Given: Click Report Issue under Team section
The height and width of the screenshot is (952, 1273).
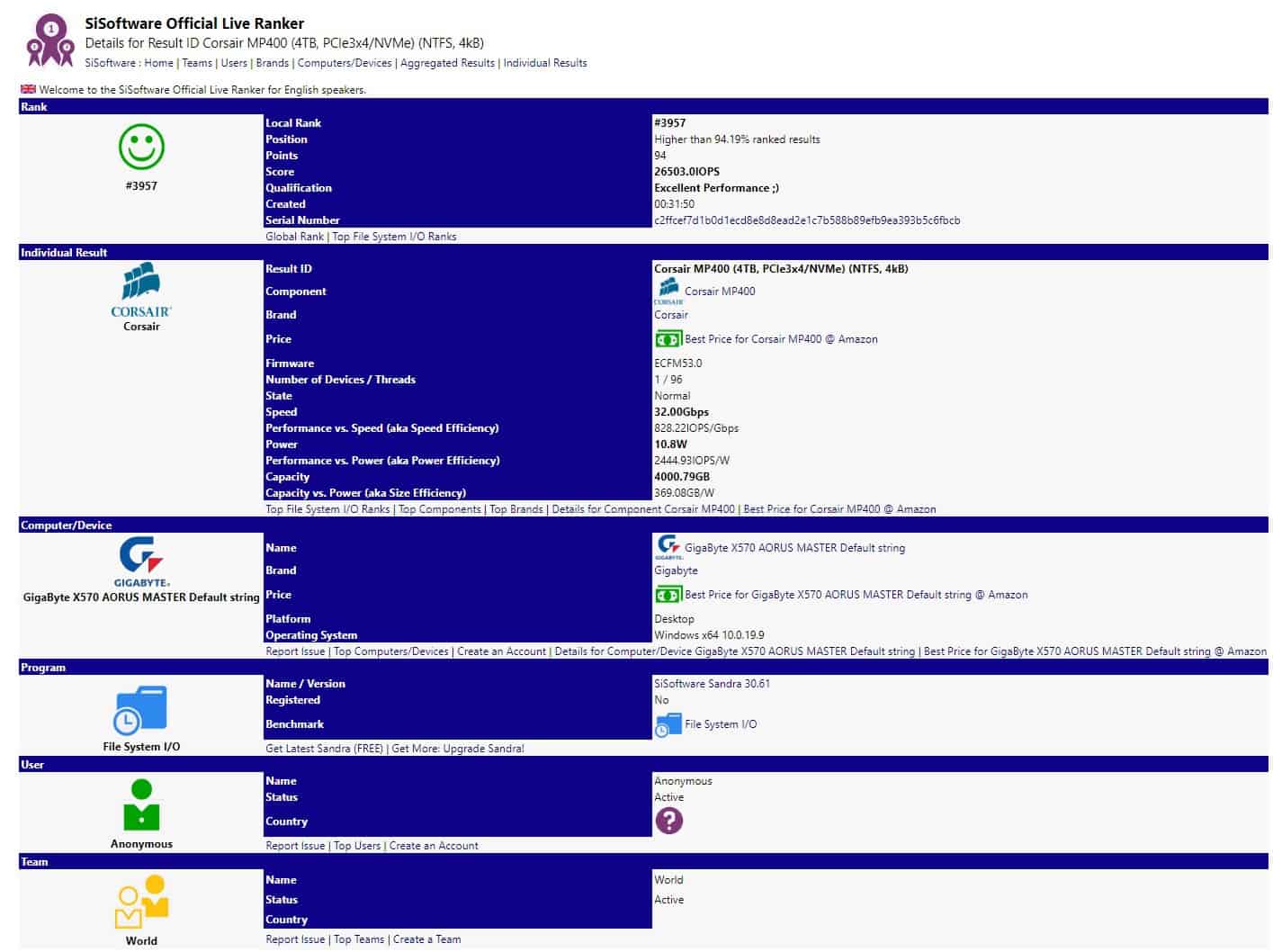Looking at the screenshot, I should (x=295, y=939).
